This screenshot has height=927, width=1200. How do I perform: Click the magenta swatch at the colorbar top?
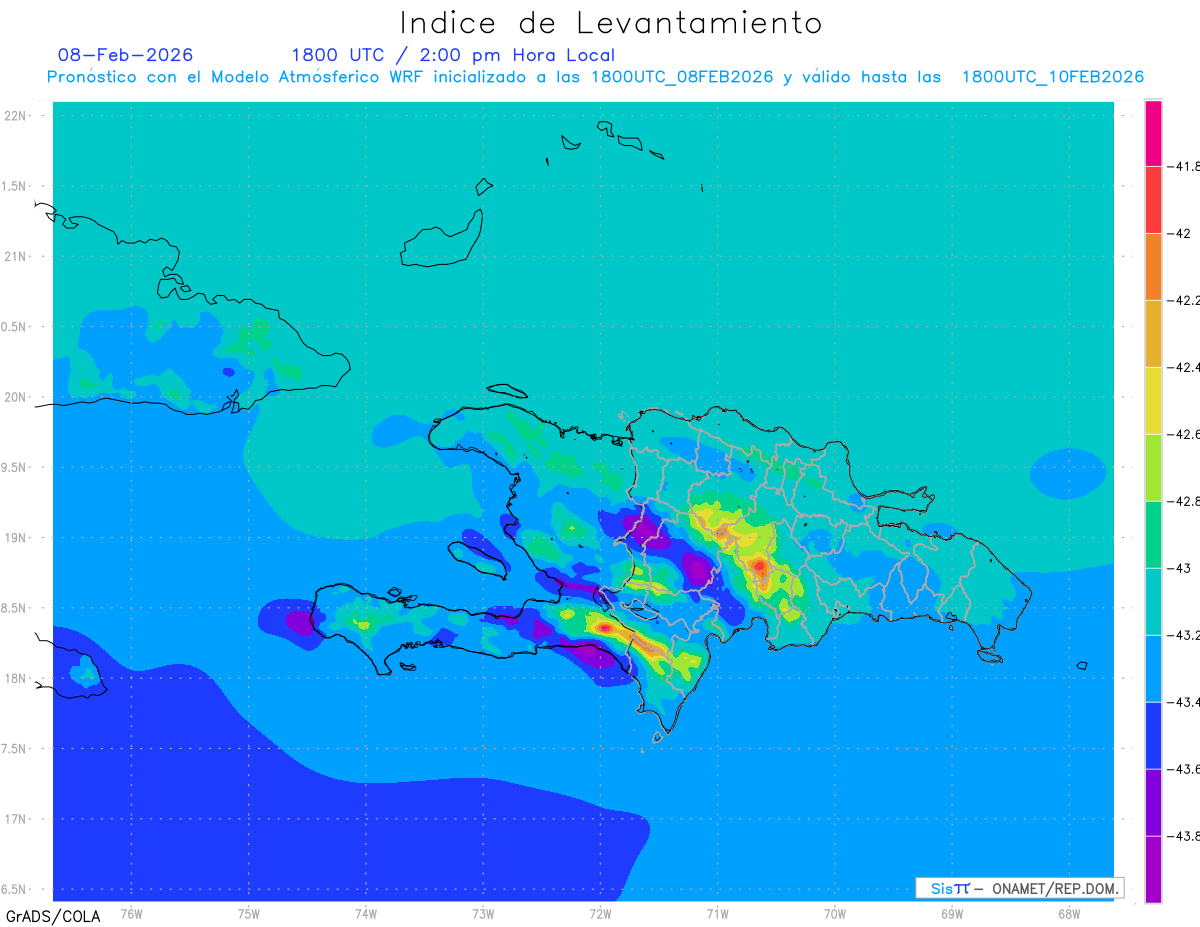click(1153, 133)
